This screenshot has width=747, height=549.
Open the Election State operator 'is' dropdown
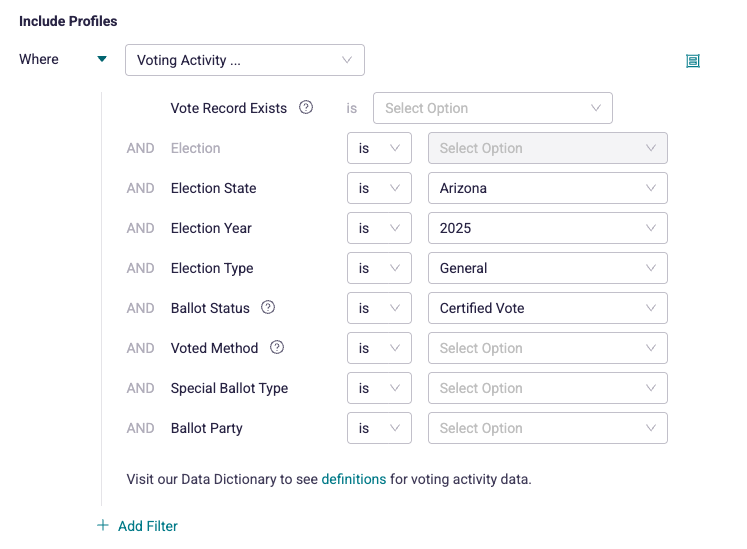379,188
